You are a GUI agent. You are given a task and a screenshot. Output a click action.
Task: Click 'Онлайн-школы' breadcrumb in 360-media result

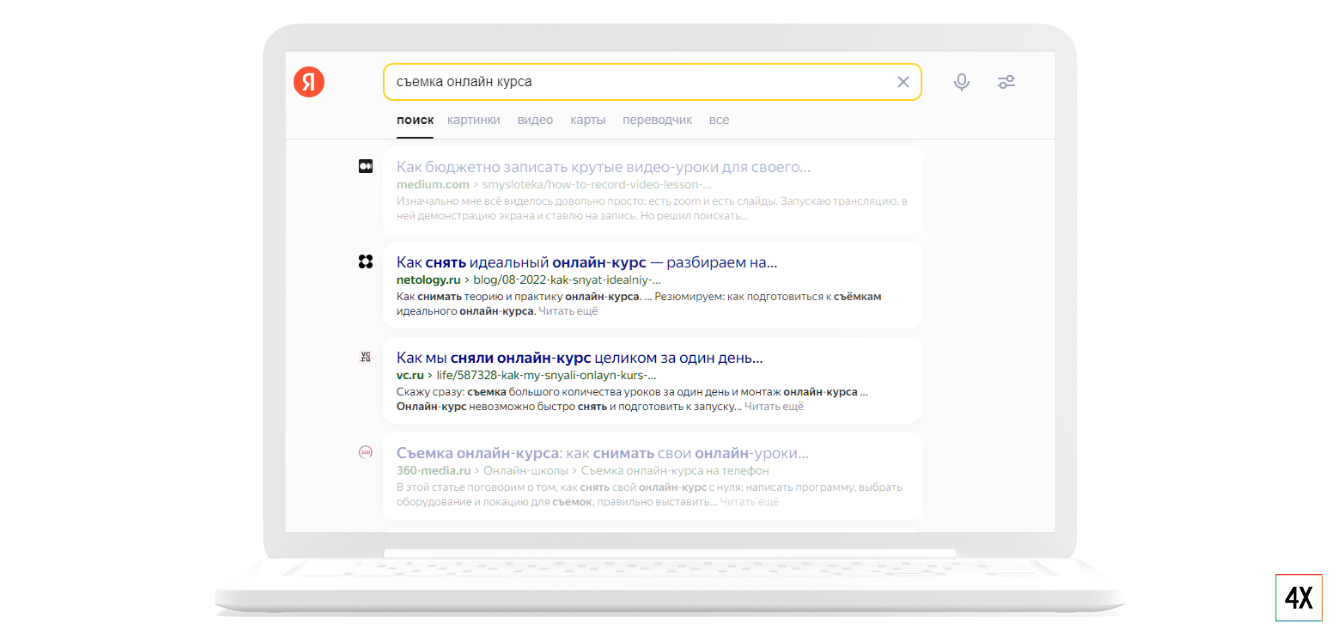pyautogui.click(x=526, y=470)
